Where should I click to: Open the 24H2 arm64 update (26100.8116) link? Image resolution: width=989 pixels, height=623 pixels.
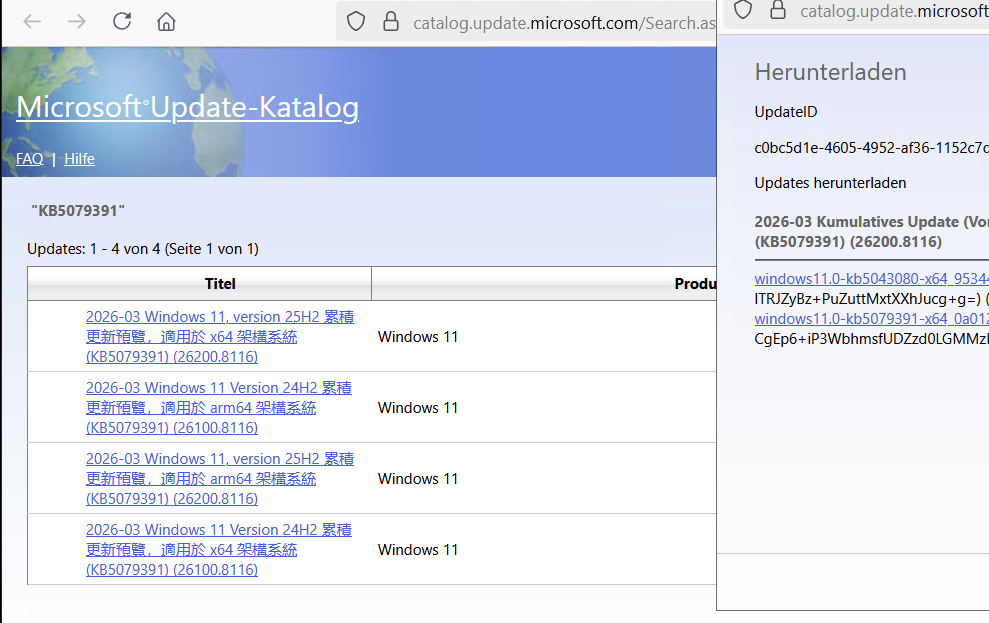click(218, 408)
